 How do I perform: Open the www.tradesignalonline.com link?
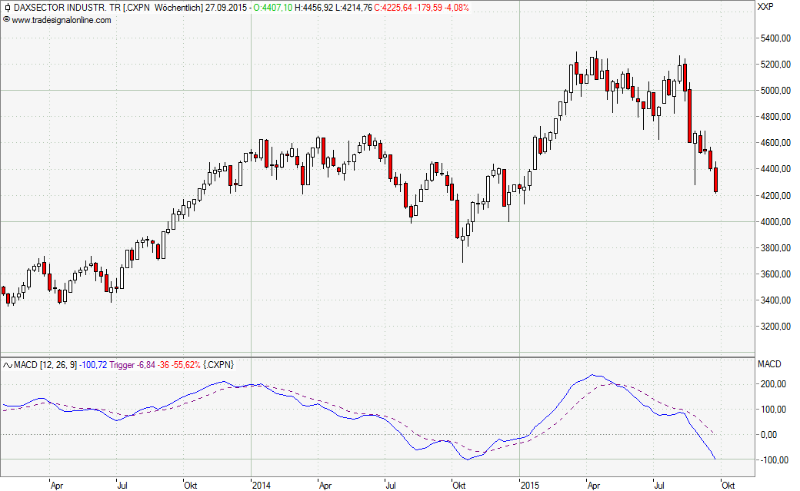point(59,19)
